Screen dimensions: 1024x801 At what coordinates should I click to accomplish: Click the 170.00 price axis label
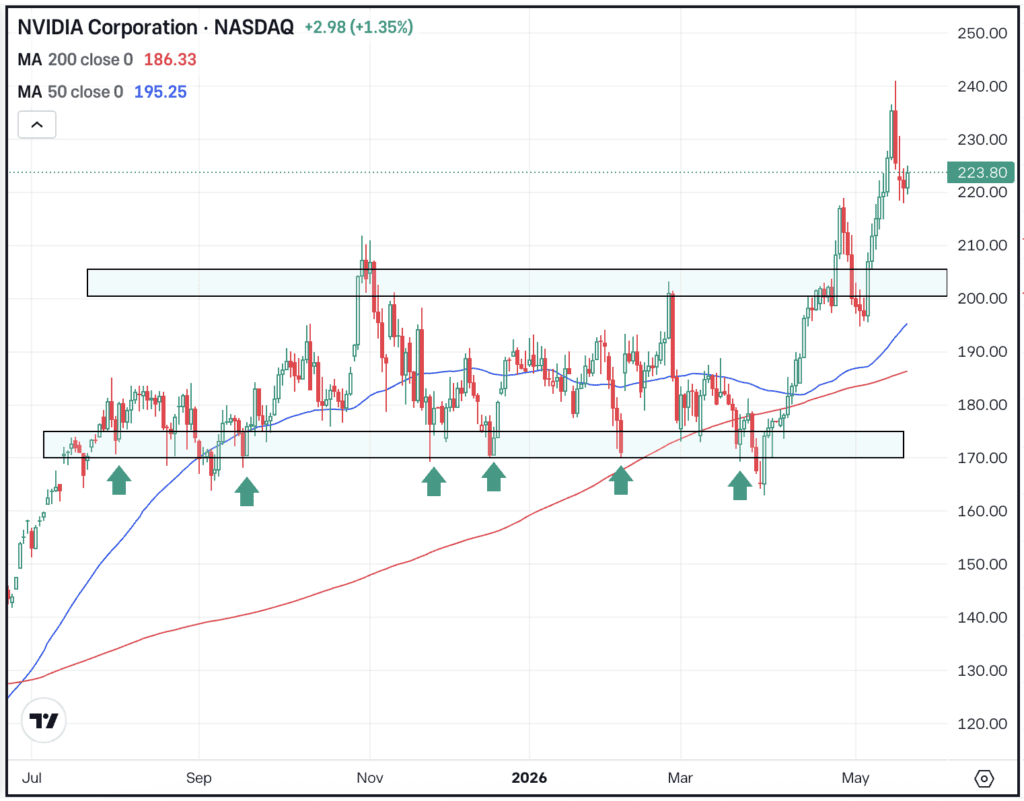point(982,458)
